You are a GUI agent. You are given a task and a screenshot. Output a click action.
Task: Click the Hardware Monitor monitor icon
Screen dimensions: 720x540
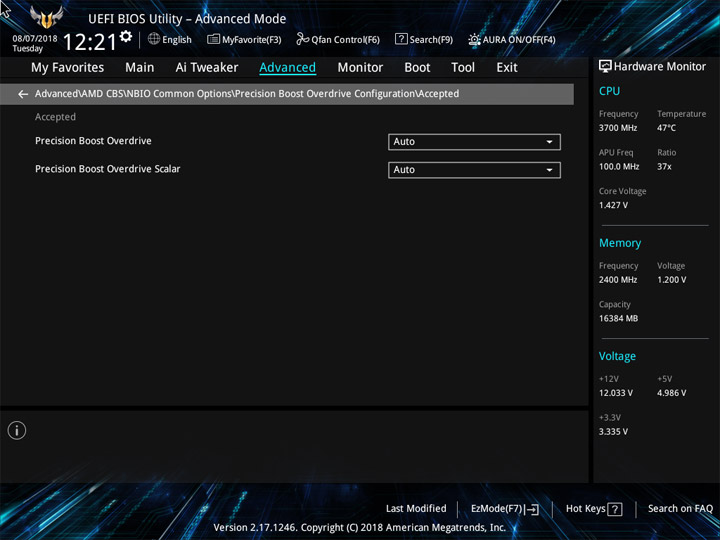[605, 67]
